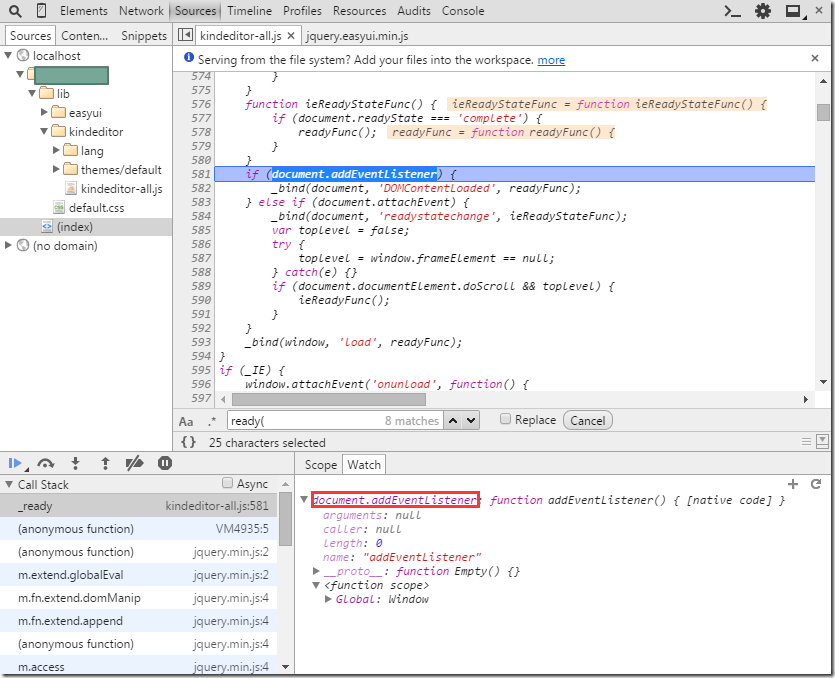Cancel the search in the find bar
This screenshot has width=835, height=678.
point(588,421)
